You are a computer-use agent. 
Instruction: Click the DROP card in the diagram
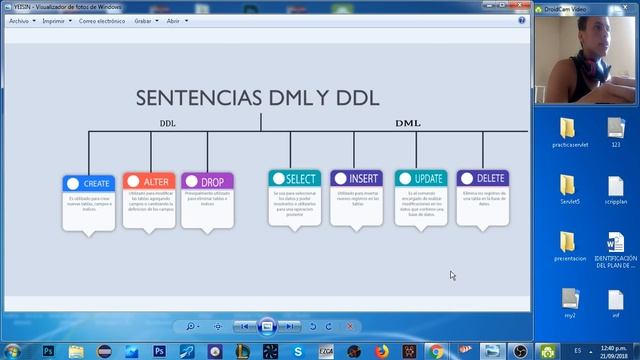[x=207, y=202]
